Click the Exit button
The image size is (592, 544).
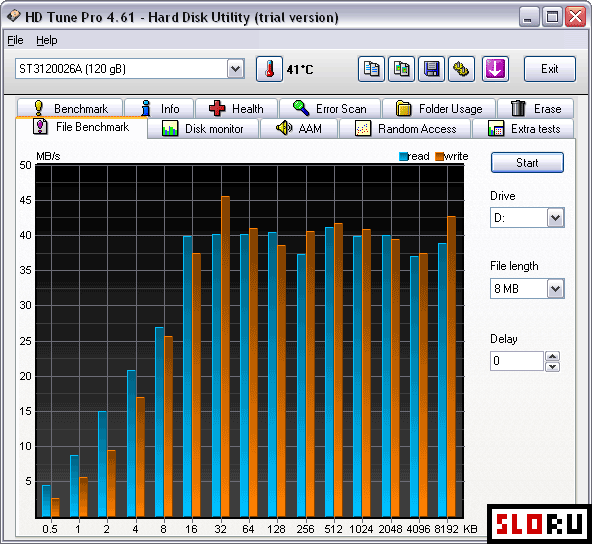pyautogui.click(x=549, y=69)
